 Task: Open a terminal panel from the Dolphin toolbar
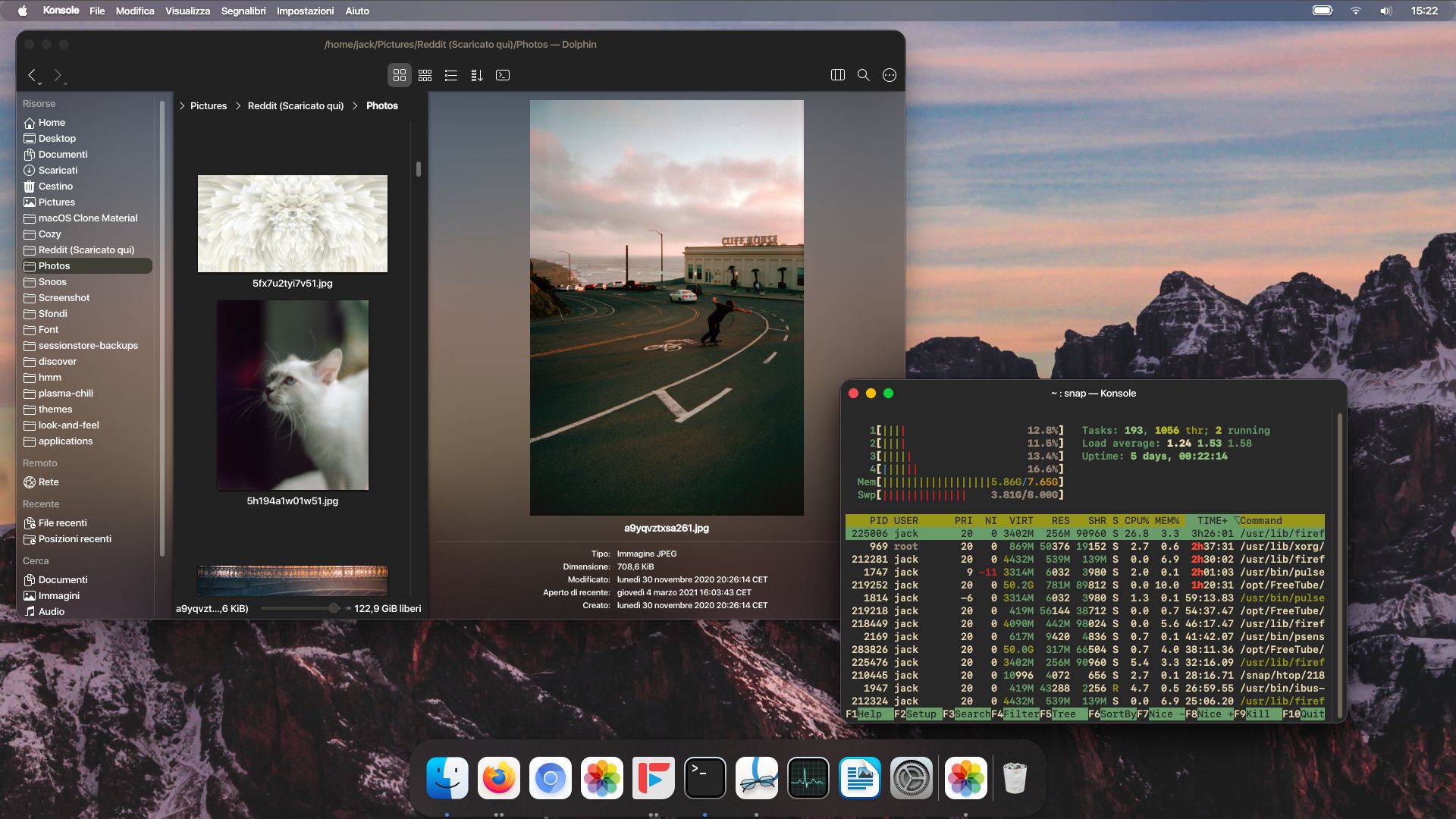[501, 75]
